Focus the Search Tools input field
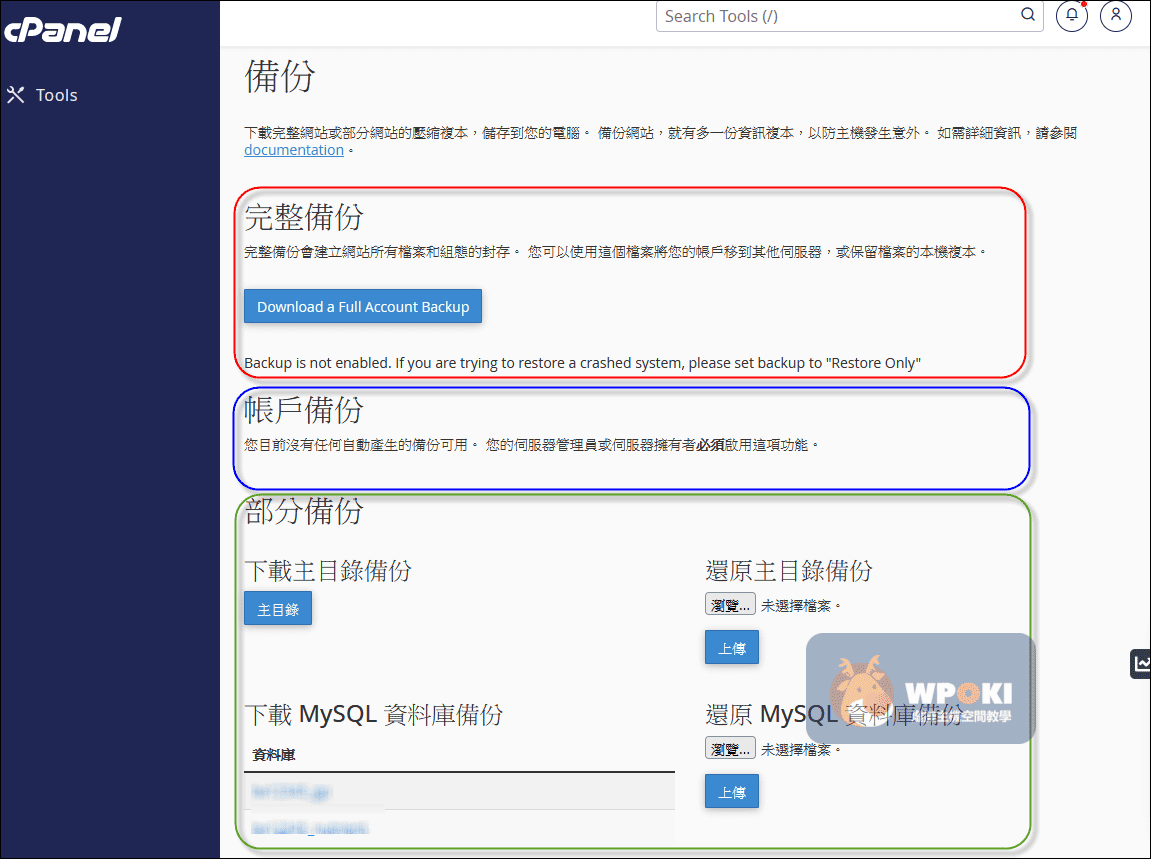This screenshot has height=859, width=1151. click(x=835, y=16)
